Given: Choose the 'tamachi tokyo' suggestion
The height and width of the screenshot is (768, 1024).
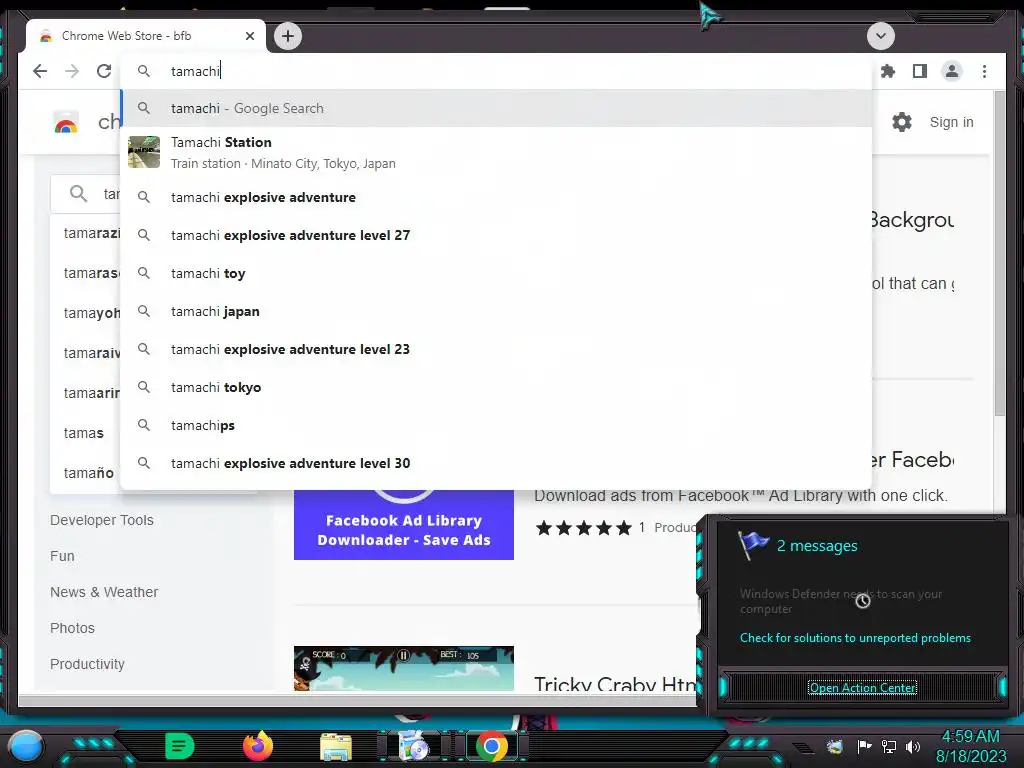Looking at the screenshot, I should pyautogui.click(x=496, y=387).
